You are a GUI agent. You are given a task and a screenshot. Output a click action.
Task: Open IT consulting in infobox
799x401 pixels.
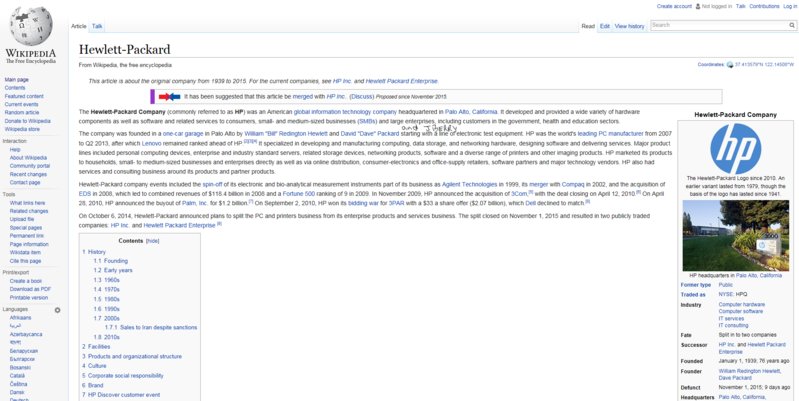pos(733,325)
